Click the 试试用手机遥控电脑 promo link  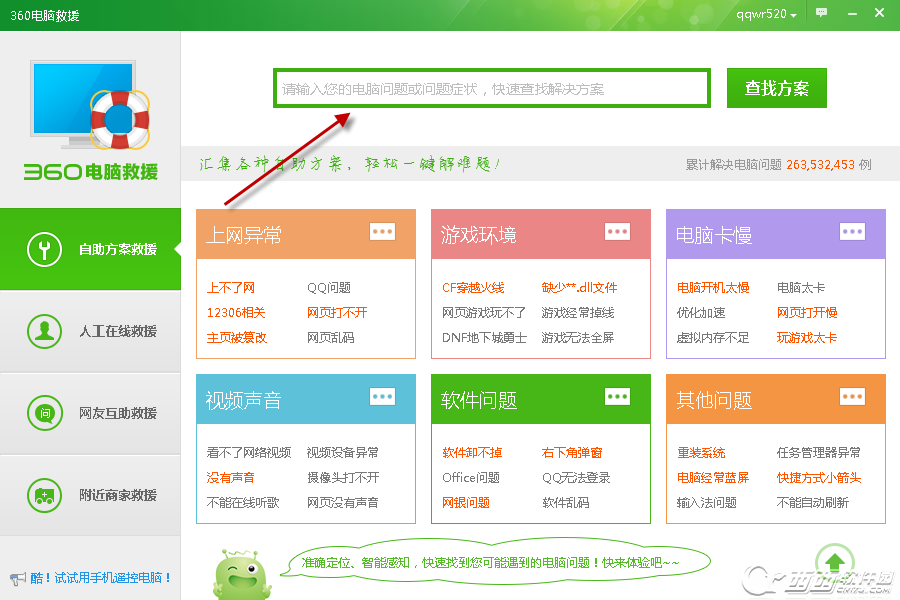tap(101, 578)
